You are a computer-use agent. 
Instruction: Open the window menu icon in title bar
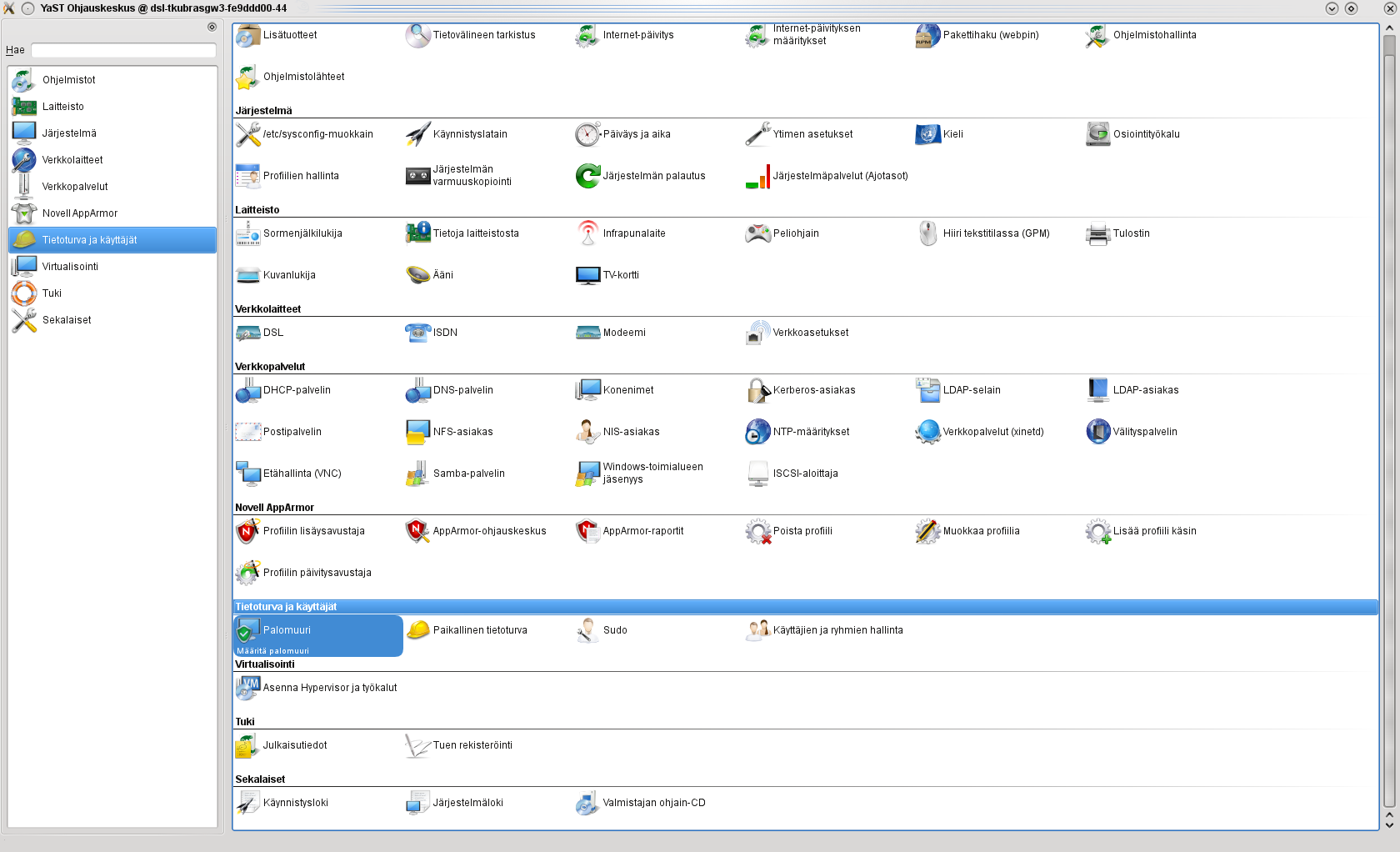pyautogui.click(x=9, y=8)
